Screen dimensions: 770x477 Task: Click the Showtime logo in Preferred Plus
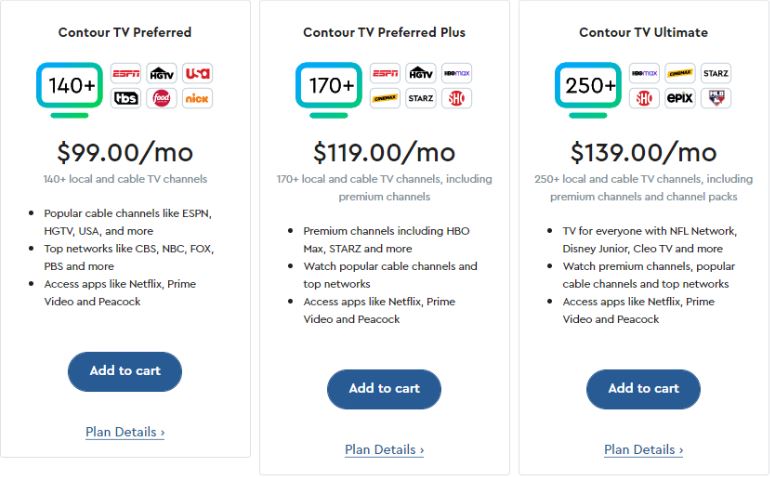click(x=456, y=98)
